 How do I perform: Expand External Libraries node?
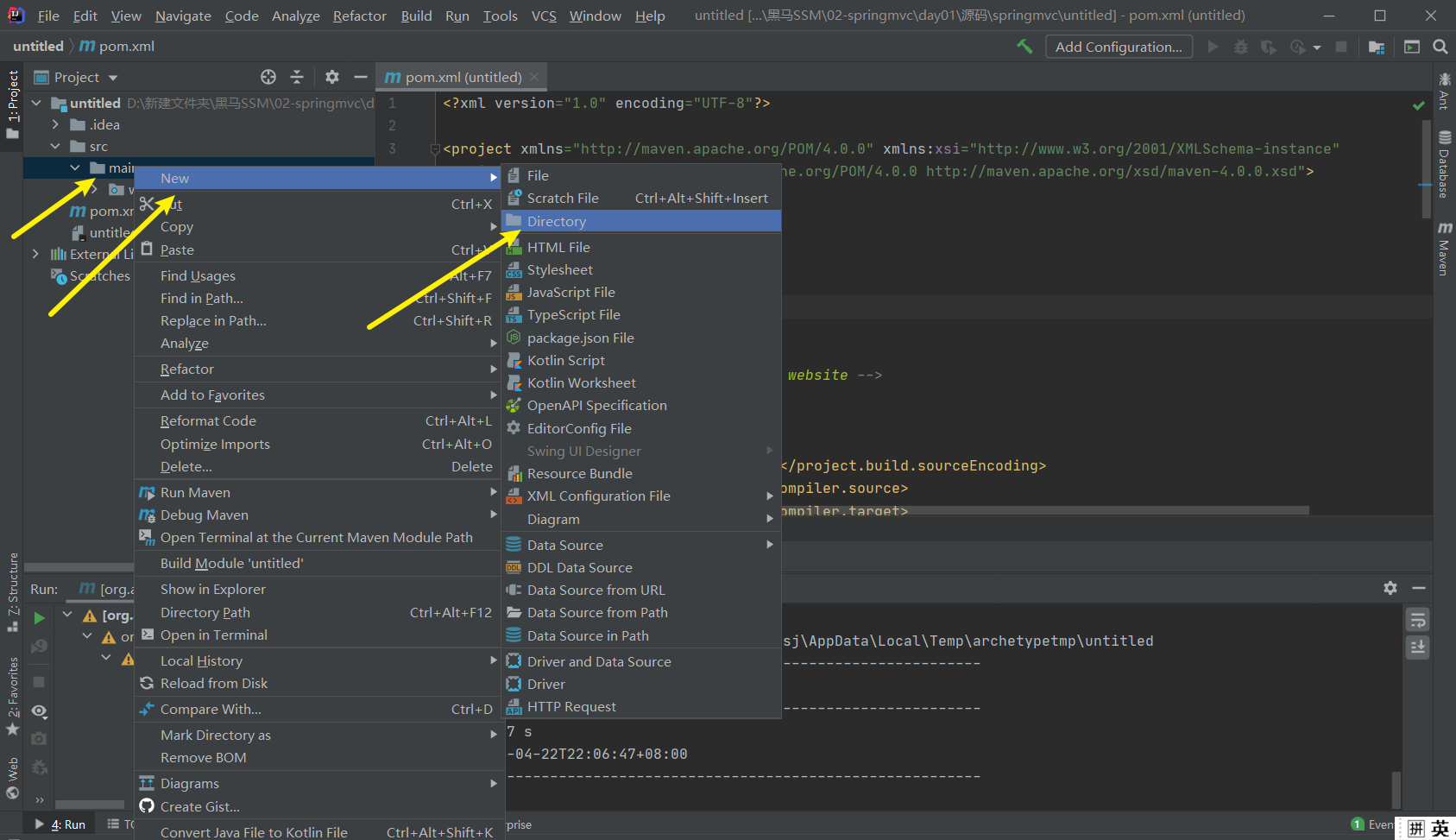pyautogui.click(x=35, y=254)
